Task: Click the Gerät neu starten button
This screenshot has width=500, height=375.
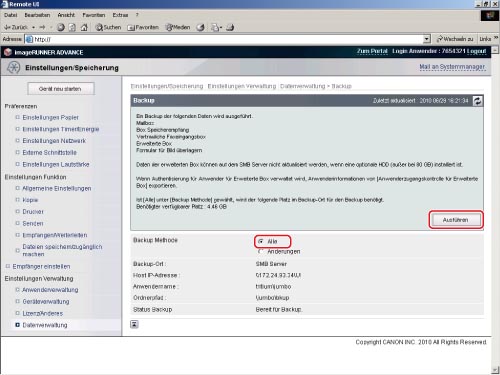Action: point(61,89)
